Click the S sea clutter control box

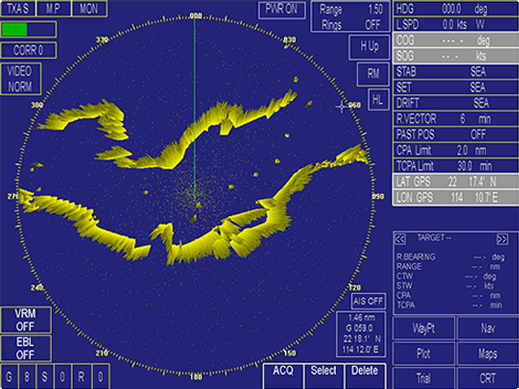(x=45, y=377)
